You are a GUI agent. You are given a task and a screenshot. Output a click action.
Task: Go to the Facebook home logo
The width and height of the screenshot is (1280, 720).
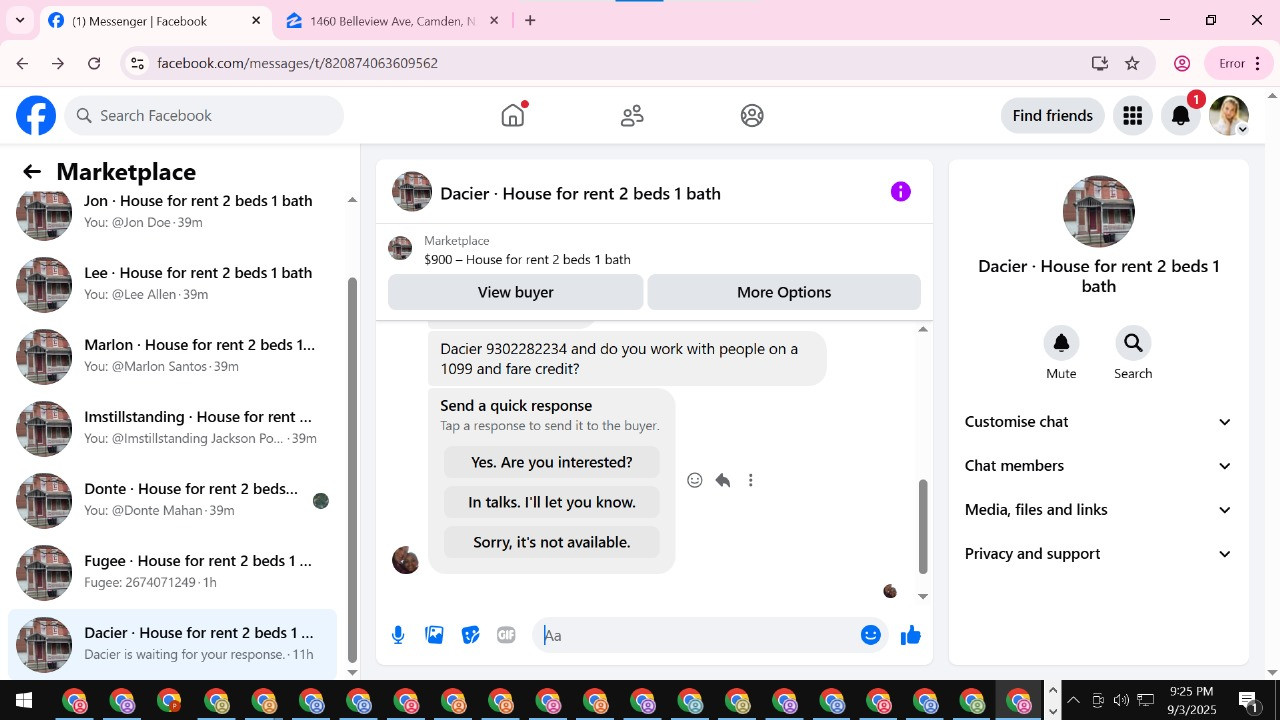[36, 116]
